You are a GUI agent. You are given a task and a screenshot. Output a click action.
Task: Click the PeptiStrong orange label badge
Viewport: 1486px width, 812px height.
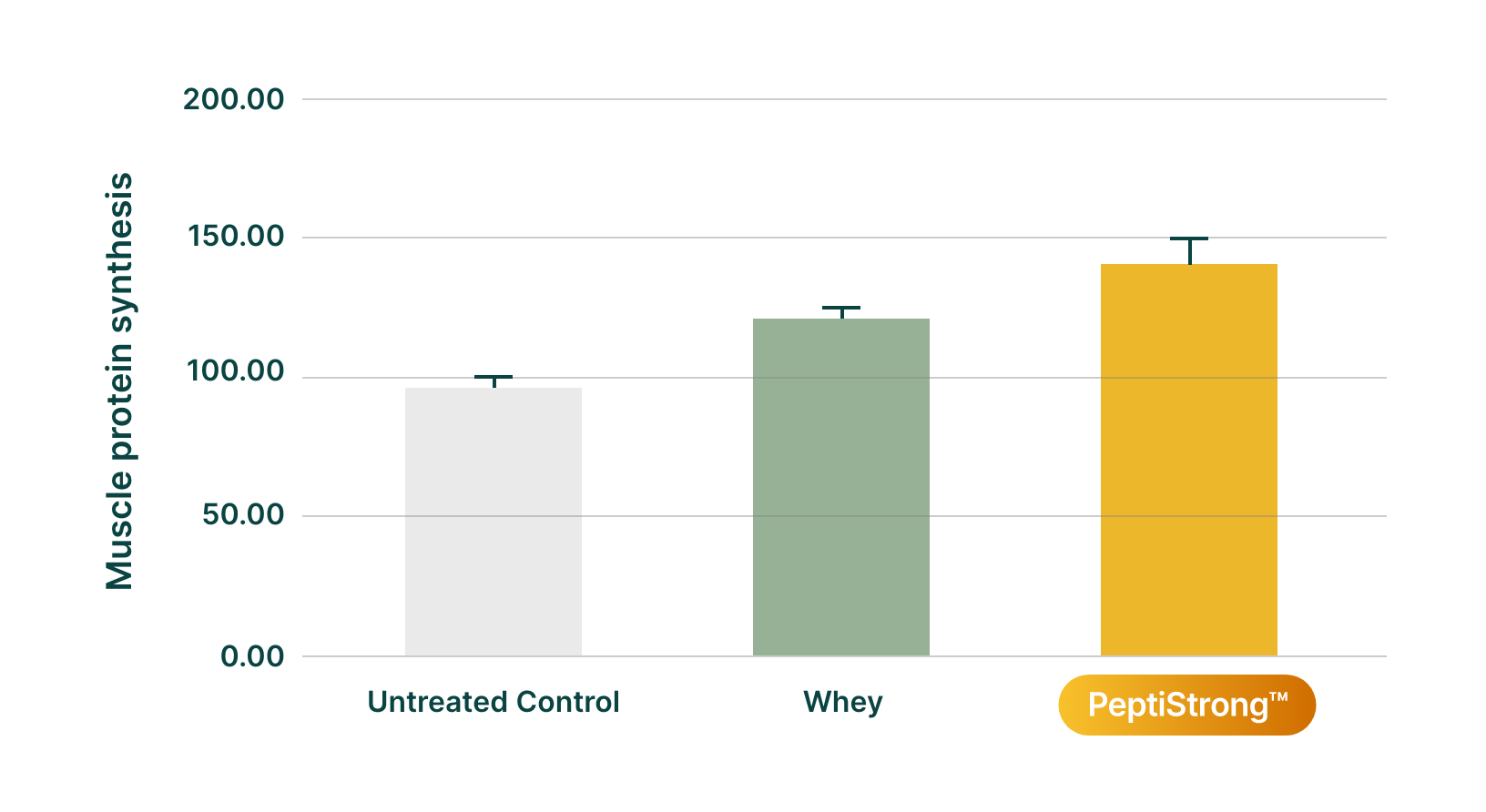tap(1186, 705)
